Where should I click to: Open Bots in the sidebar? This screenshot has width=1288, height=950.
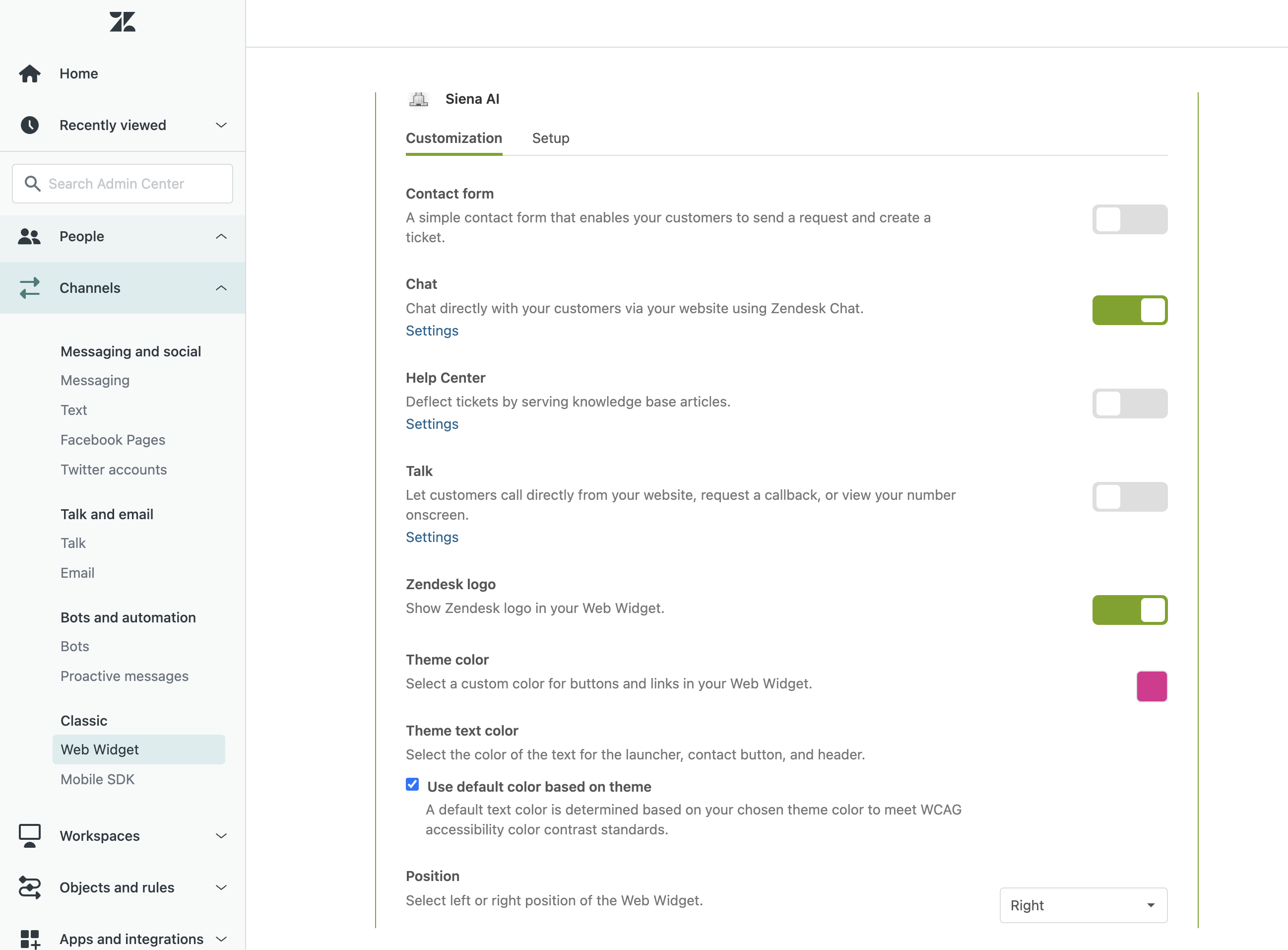(x=75, y=646)
